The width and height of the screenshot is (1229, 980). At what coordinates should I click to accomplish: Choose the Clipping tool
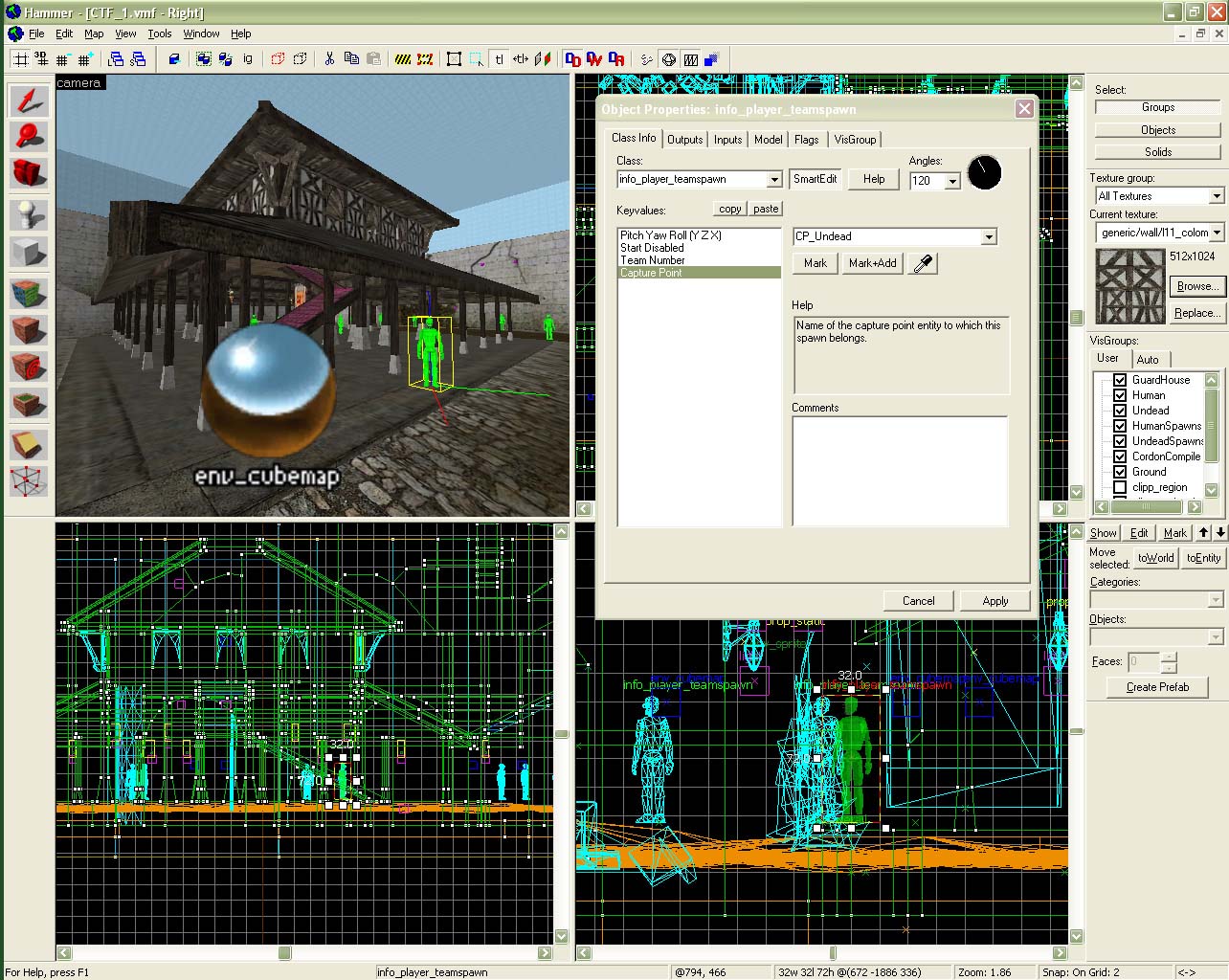[x=29, y=443]
